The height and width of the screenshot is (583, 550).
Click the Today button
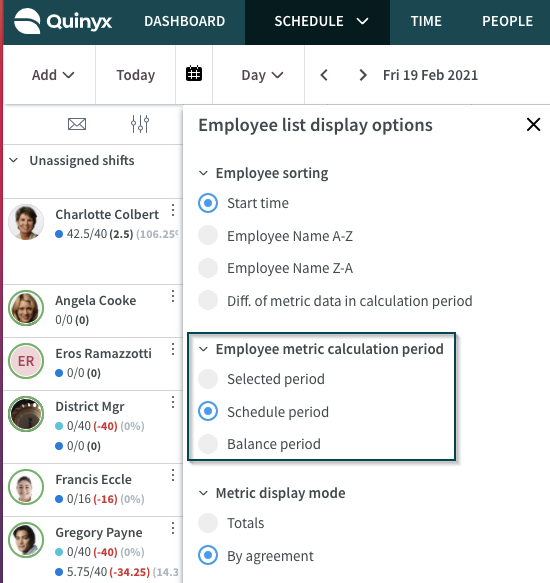point(136,75)
